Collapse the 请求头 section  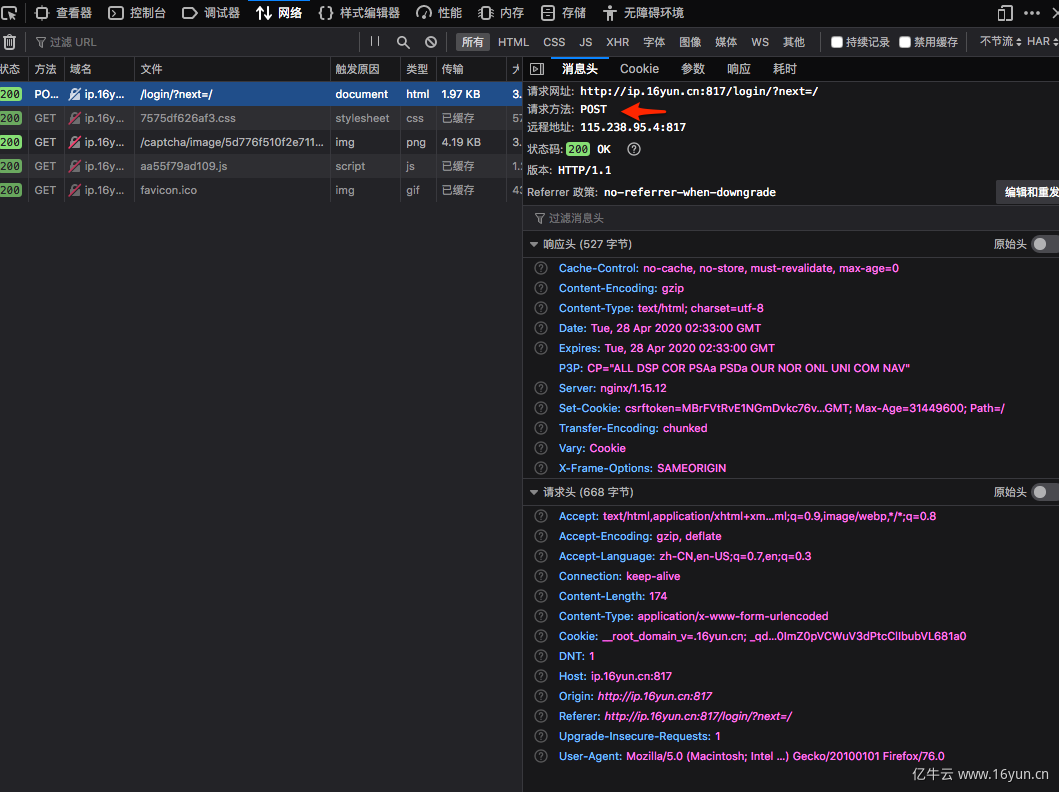[x=534, y=492]
